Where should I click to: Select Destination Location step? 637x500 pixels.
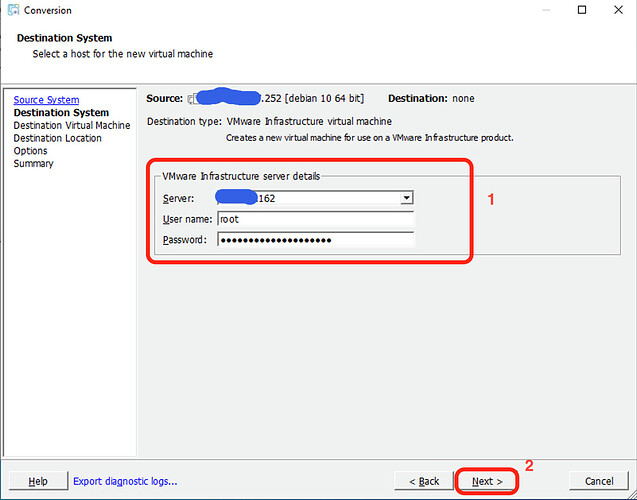click(58, 138)
